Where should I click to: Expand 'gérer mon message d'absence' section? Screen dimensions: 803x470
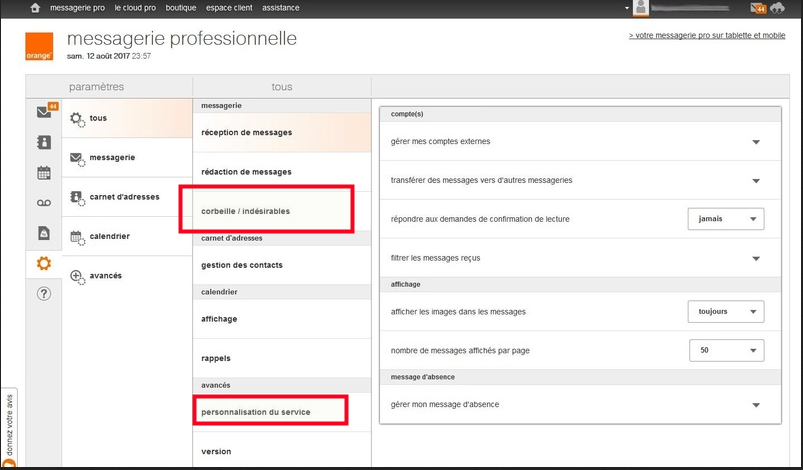click(756, 404)
